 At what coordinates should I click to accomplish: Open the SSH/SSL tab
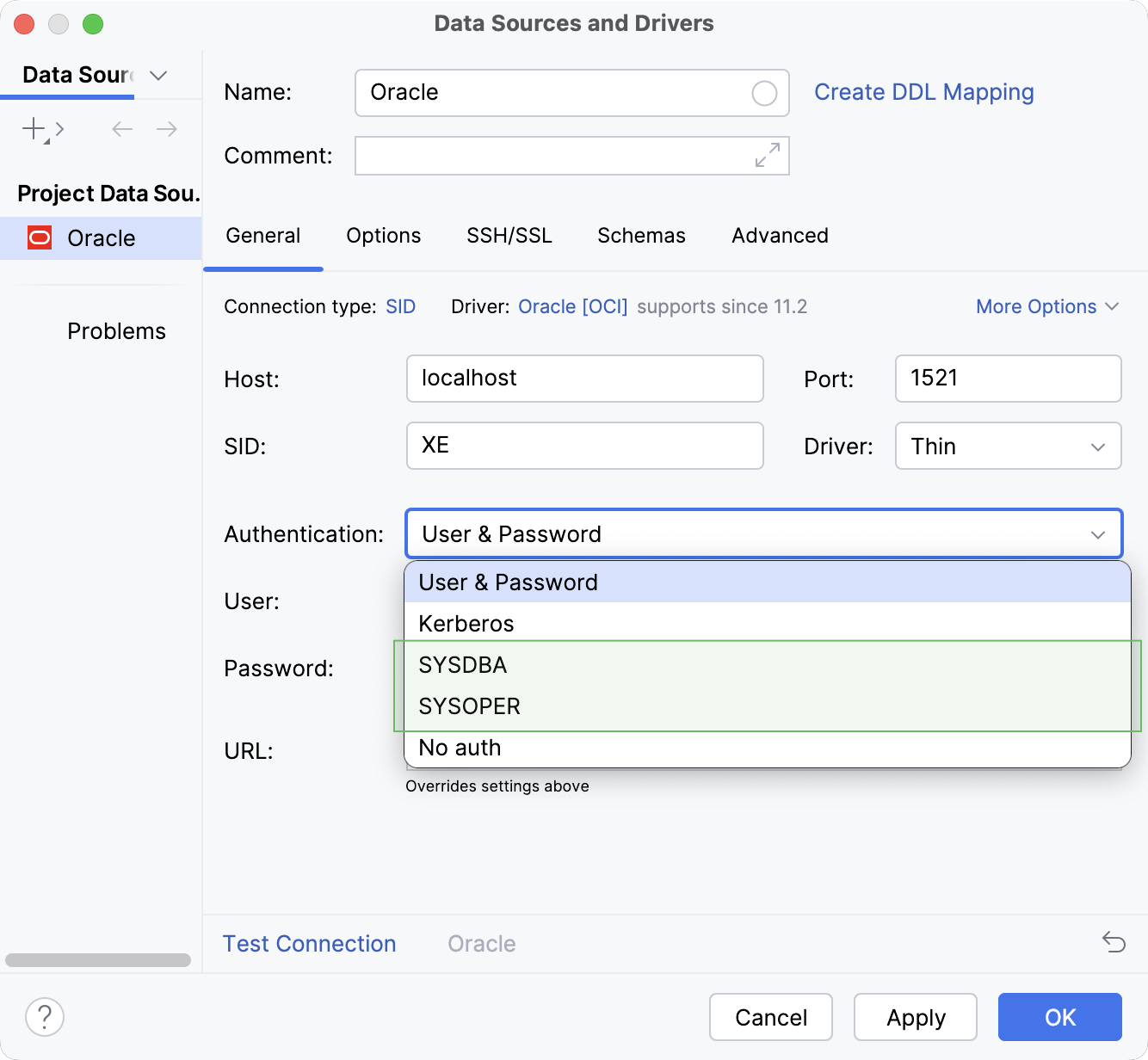click(509, 236)
